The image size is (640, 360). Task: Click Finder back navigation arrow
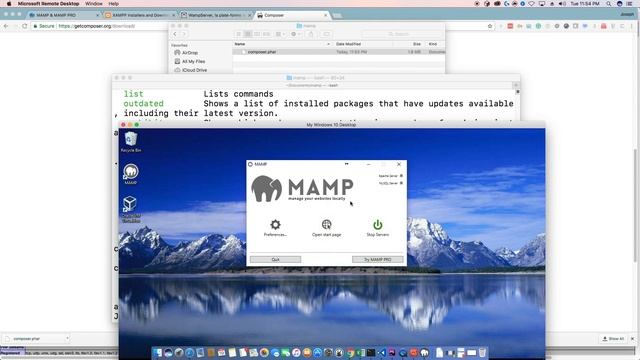tap(175, 34)
